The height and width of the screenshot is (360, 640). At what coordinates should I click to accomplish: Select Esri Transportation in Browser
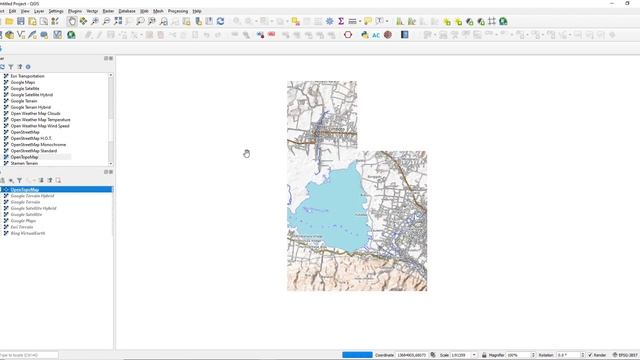[27, 76]
